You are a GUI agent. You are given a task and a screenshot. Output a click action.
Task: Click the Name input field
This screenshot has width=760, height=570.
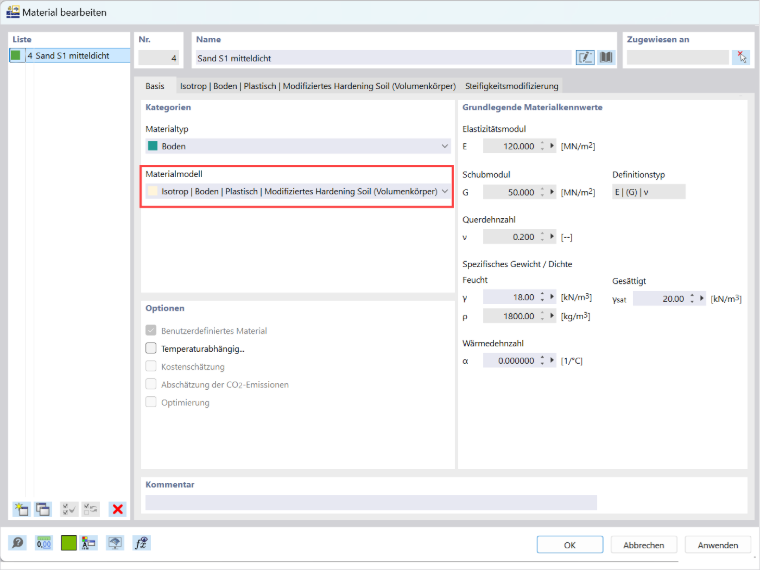click(383, 58)
